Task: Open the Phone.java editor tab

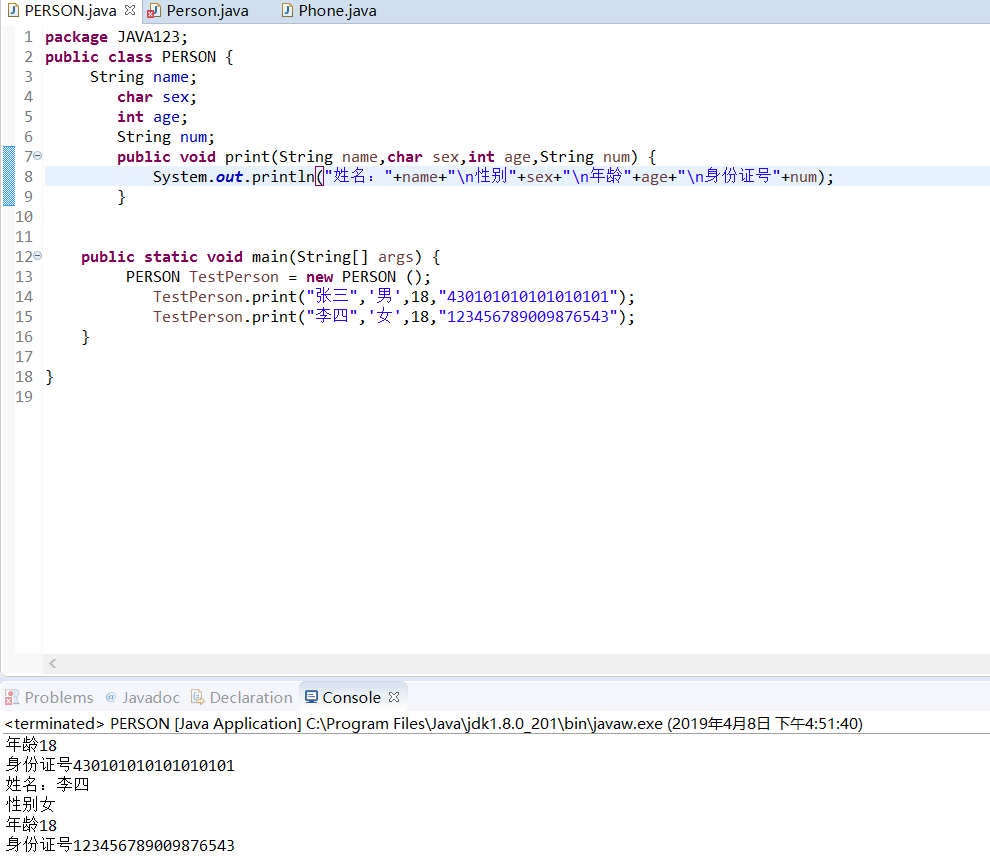Action: pos(338,11)
